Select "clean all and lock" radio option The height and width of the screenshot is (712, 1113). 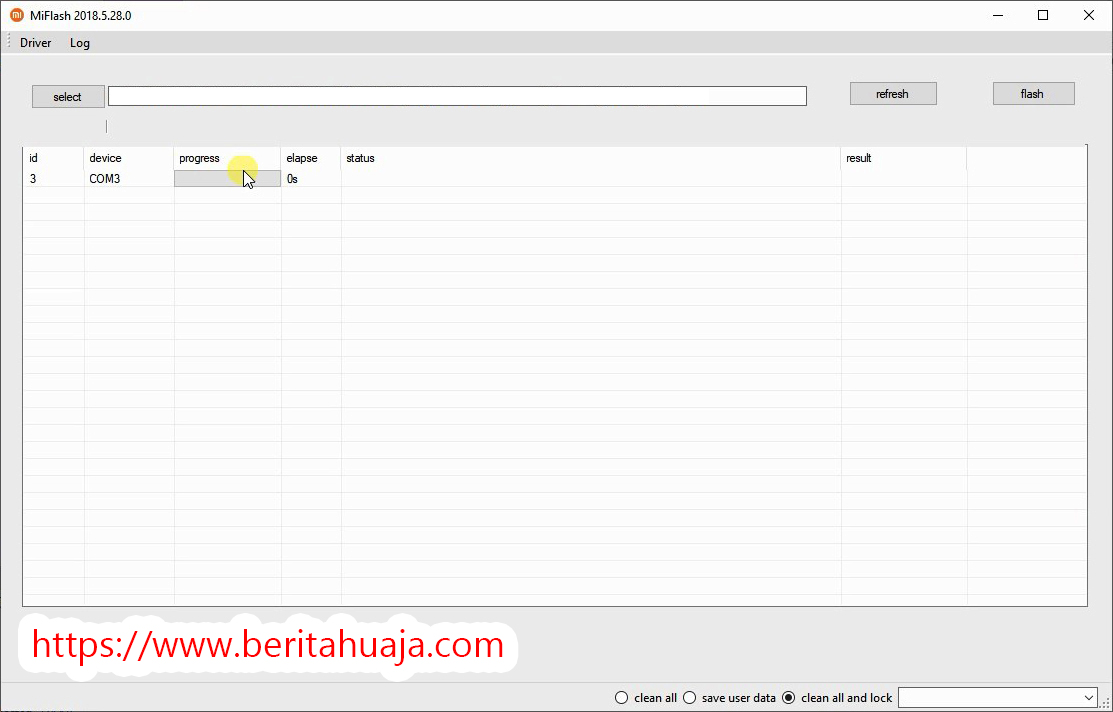pyautogui.click(x=788, y=698)
